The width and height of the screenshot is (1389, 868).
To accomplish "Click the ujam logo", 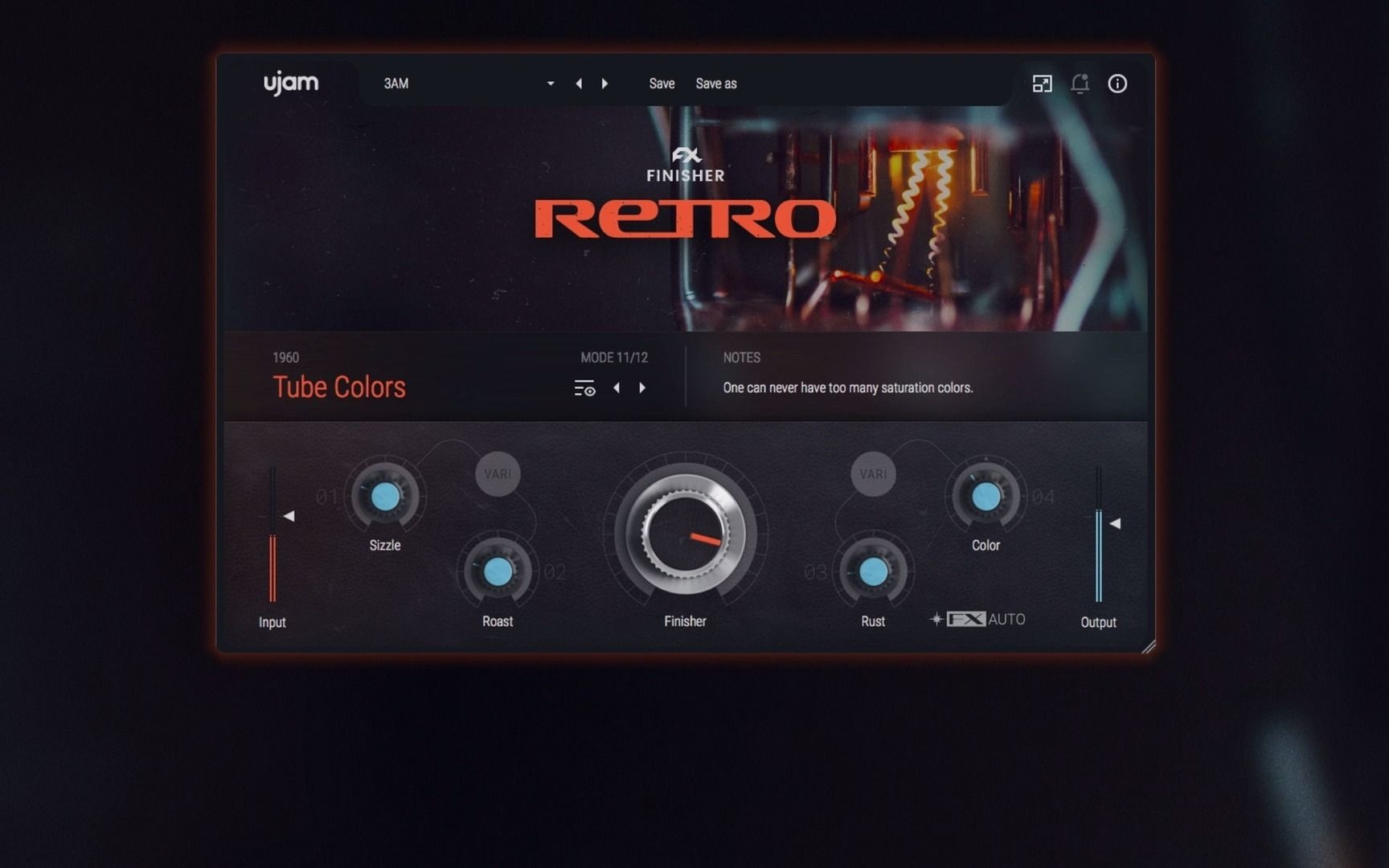I will [x=291, y=84].
